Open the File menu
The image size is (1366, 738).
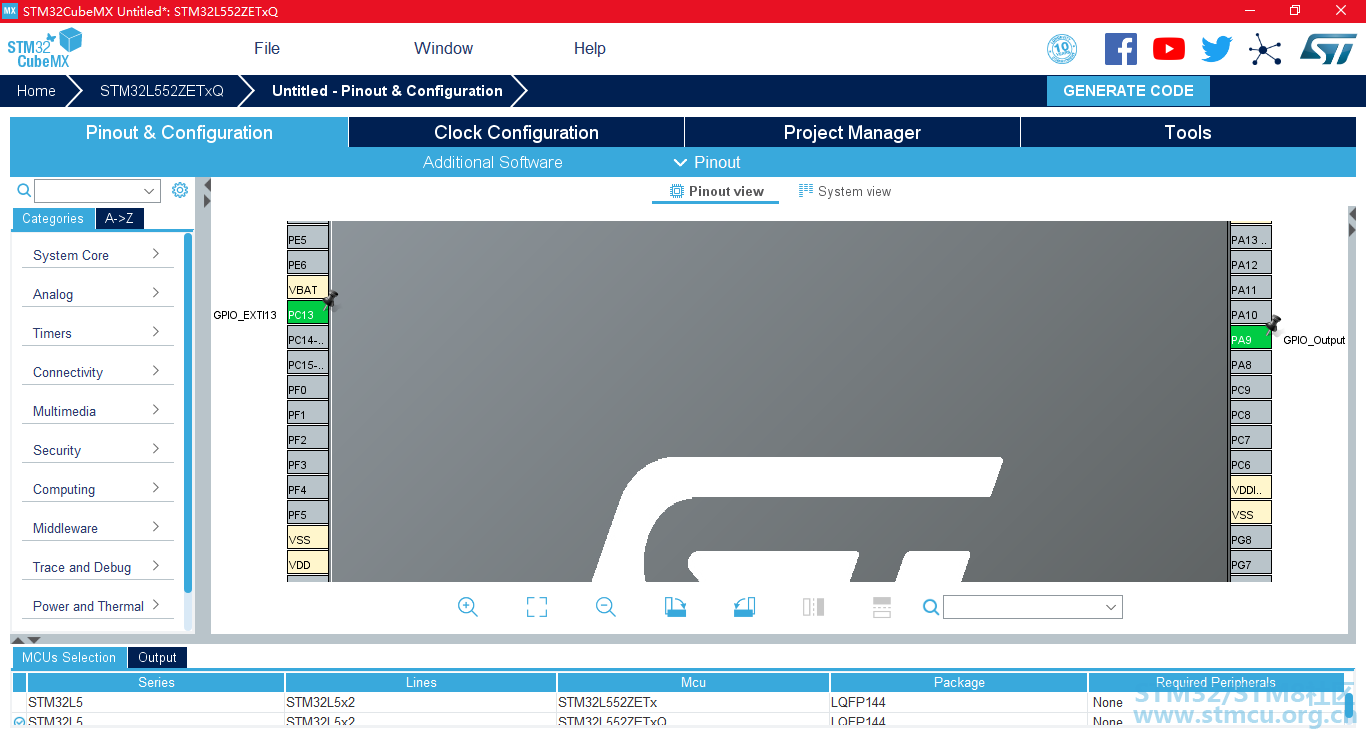pos(267,48)
